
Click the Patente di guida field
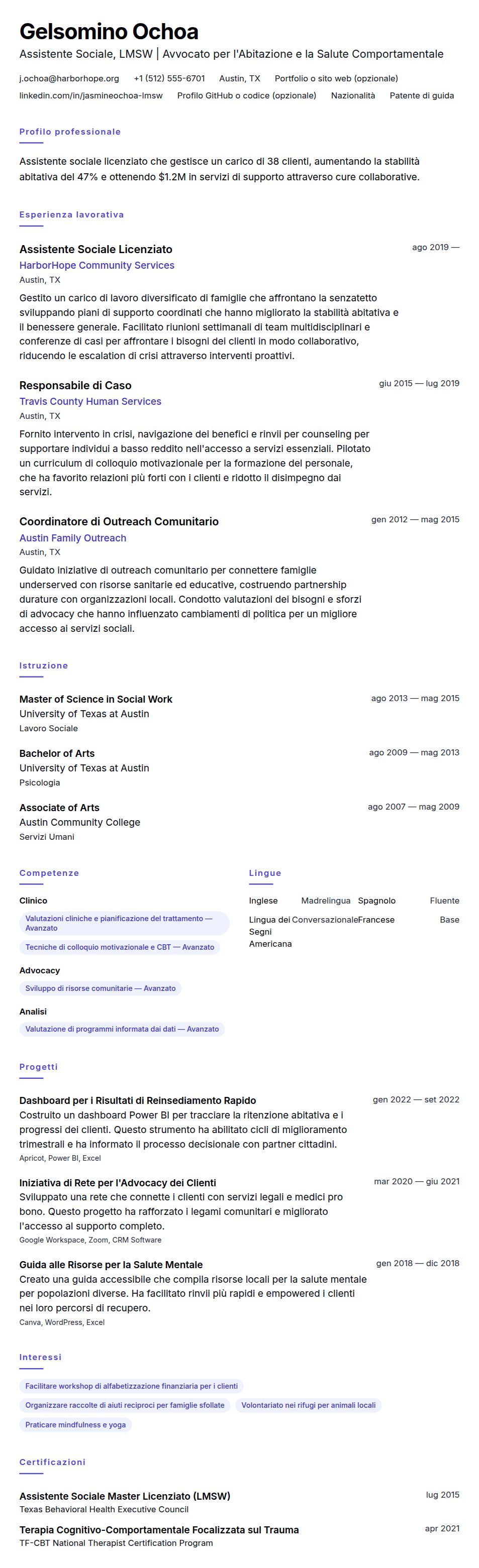422,95
